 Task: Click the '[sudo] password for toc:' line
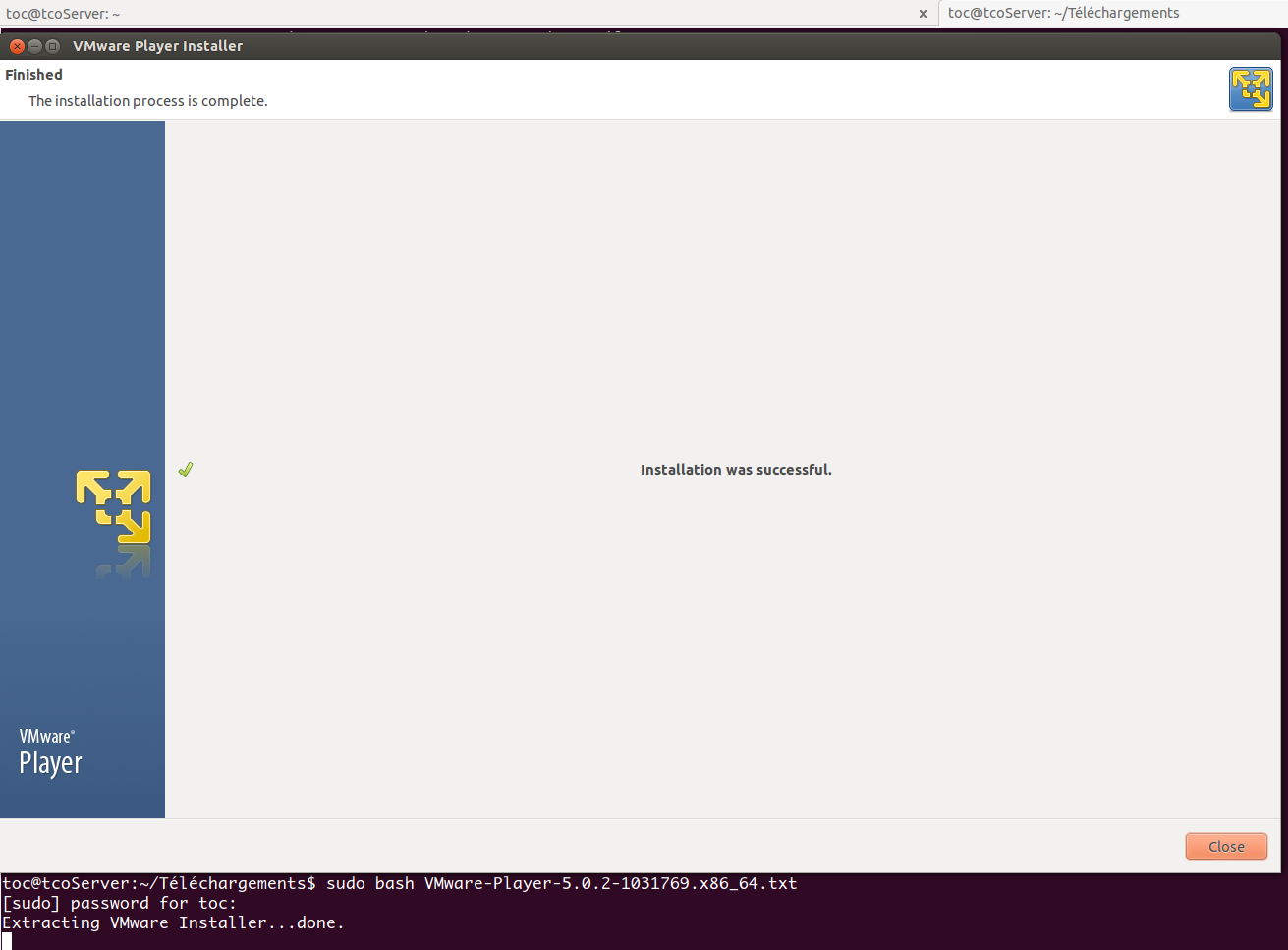[x=119, y=903]
